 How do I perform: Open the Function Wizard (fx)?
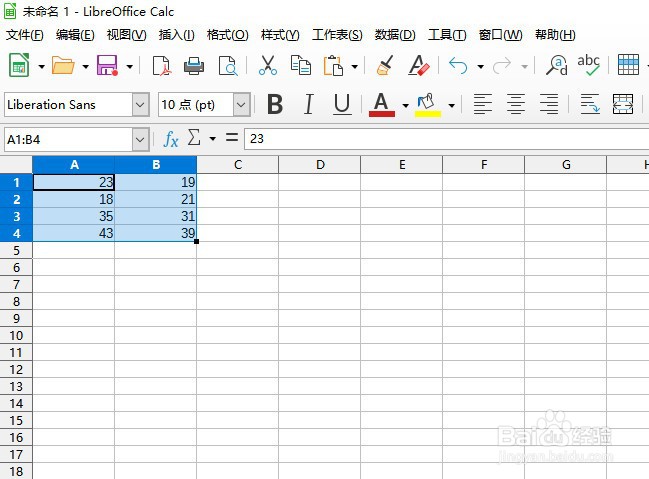(171, 139)
